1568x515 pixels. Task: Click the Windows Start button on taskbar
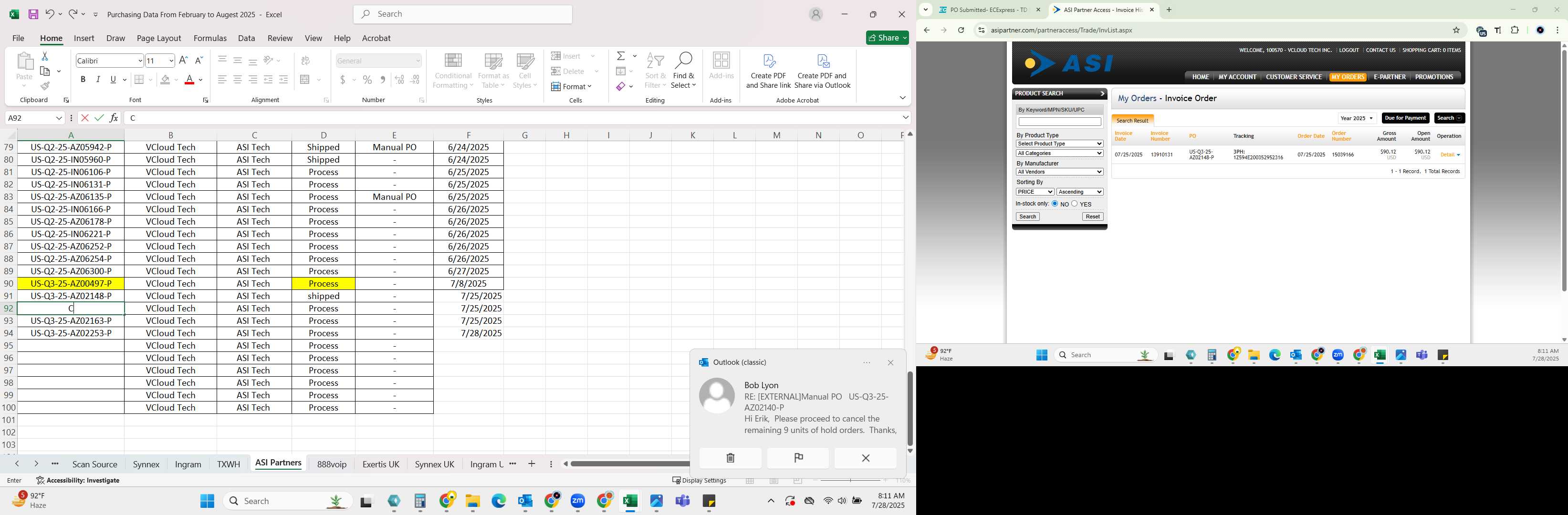tap(207, 501)
